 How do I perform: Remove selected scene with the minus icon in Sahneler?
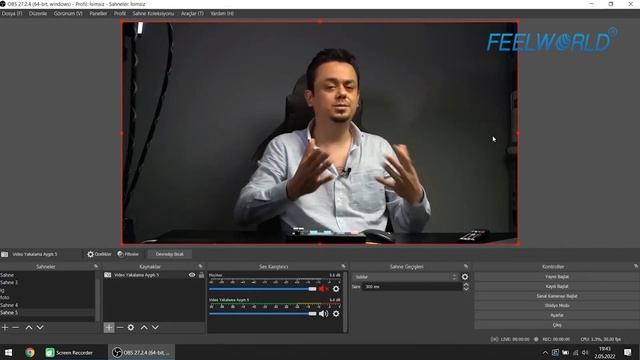[16, 327]
